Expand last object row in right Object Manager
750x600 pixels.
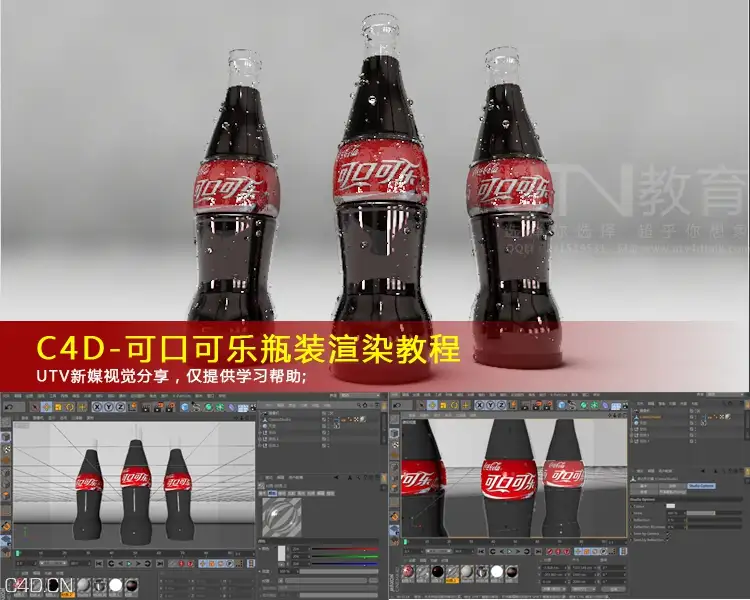632,441
